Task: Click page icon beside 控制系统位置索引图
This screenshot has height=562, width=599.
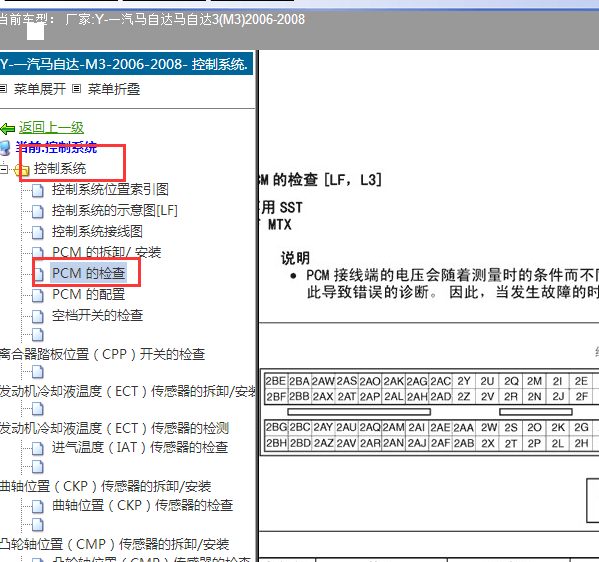Action: coord(37,190)
